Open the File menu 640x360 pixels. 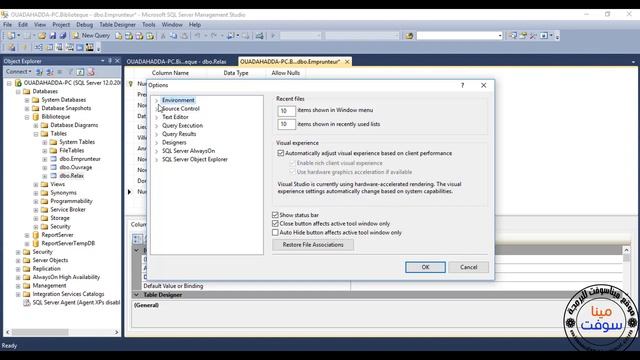(7, 25)
